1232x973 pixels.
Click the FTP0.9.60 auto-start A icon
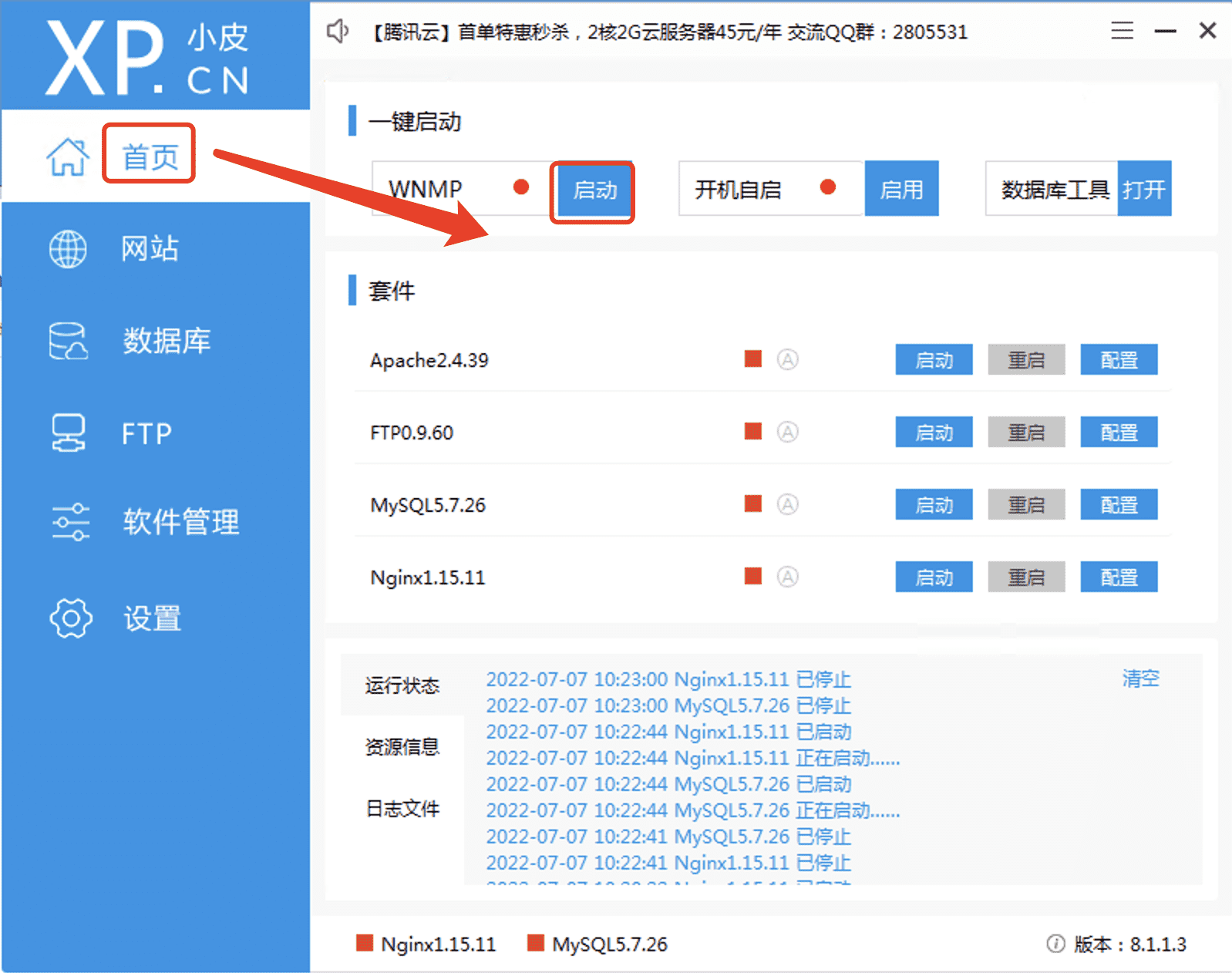tap(787, 432)
